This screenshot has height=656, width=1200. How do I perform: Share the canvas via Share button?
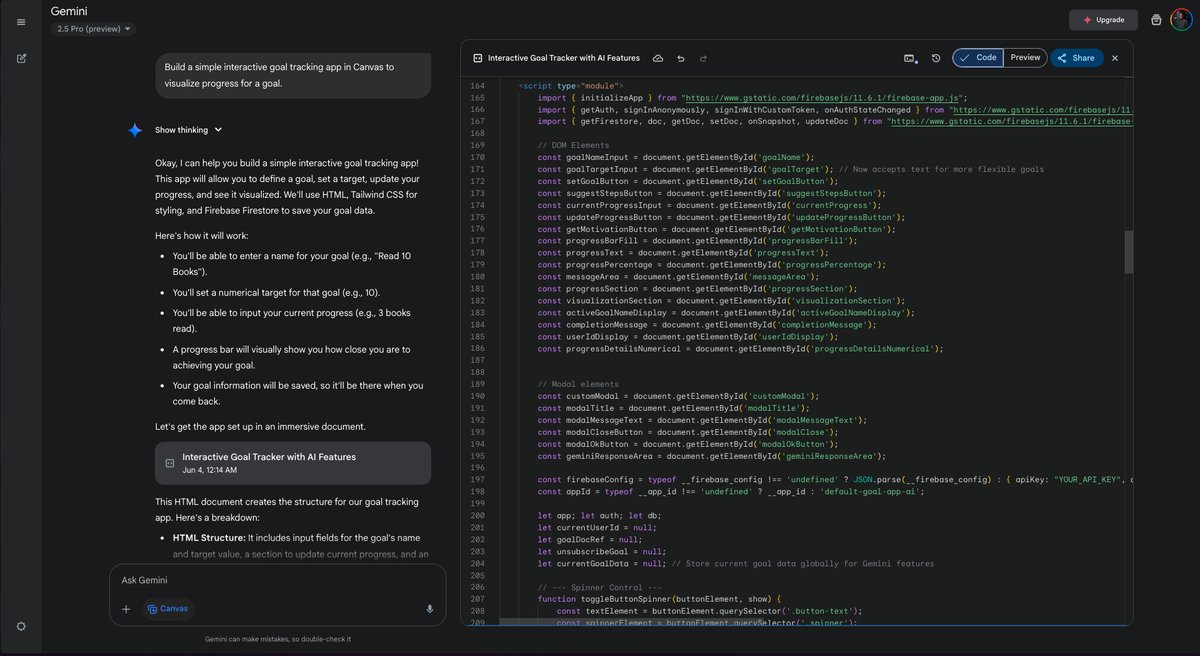pos(1076,58)
